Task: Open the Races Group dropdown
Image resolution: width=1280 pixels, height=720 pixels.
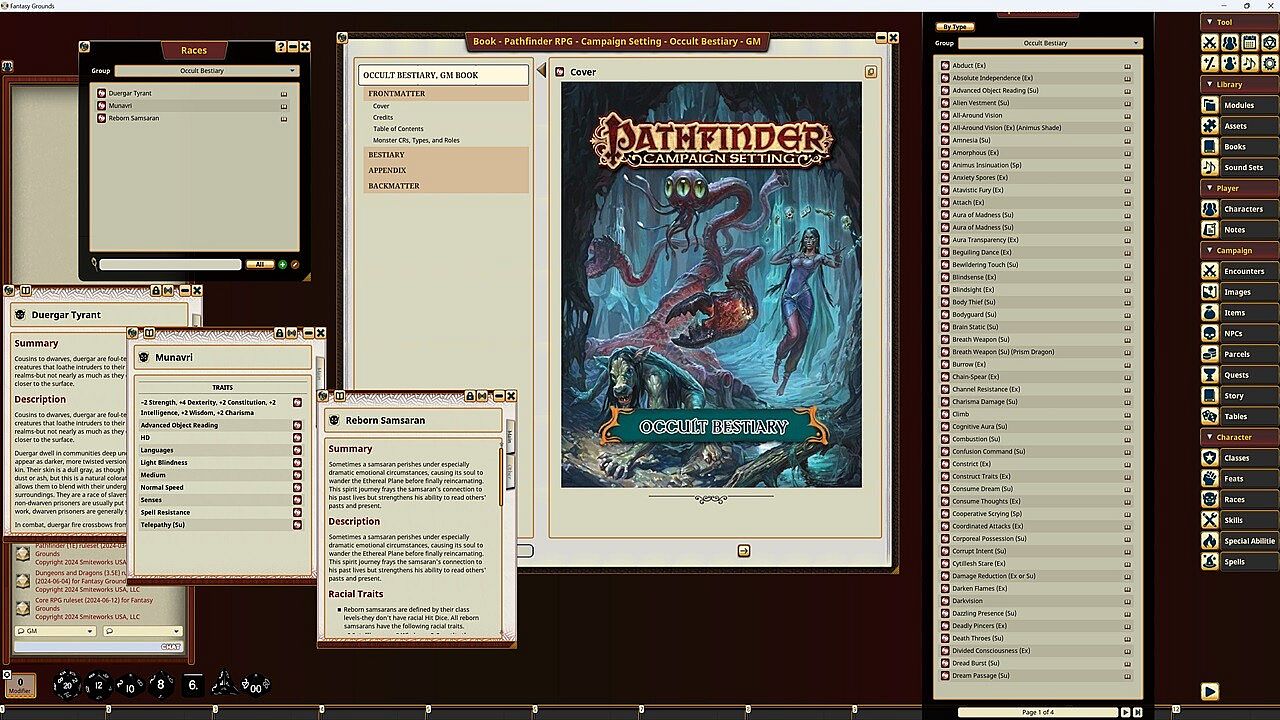Action: (206, 71)
